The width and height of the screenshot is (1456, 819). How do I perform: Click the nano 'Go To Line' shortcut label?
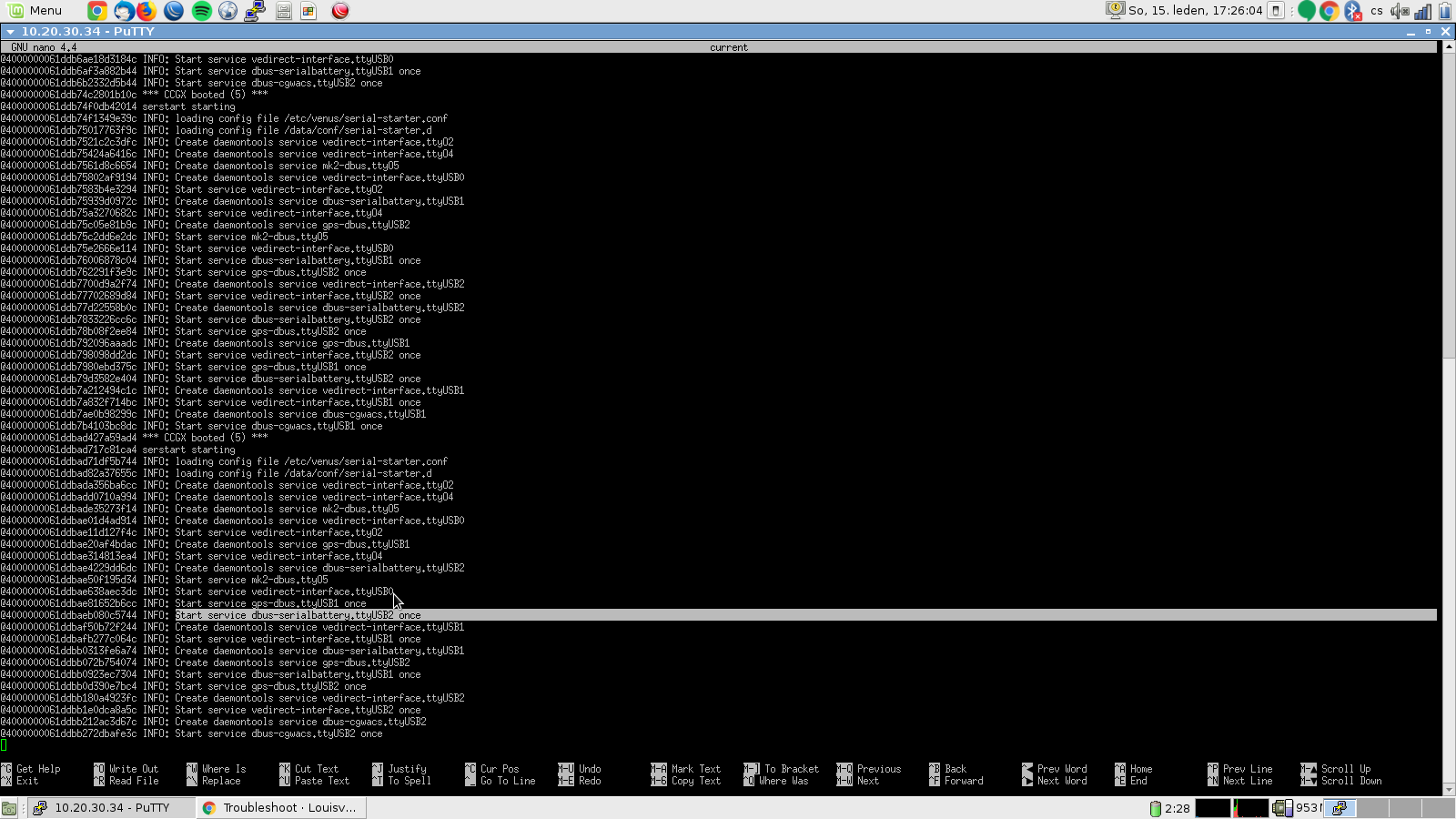coord(508,781)
